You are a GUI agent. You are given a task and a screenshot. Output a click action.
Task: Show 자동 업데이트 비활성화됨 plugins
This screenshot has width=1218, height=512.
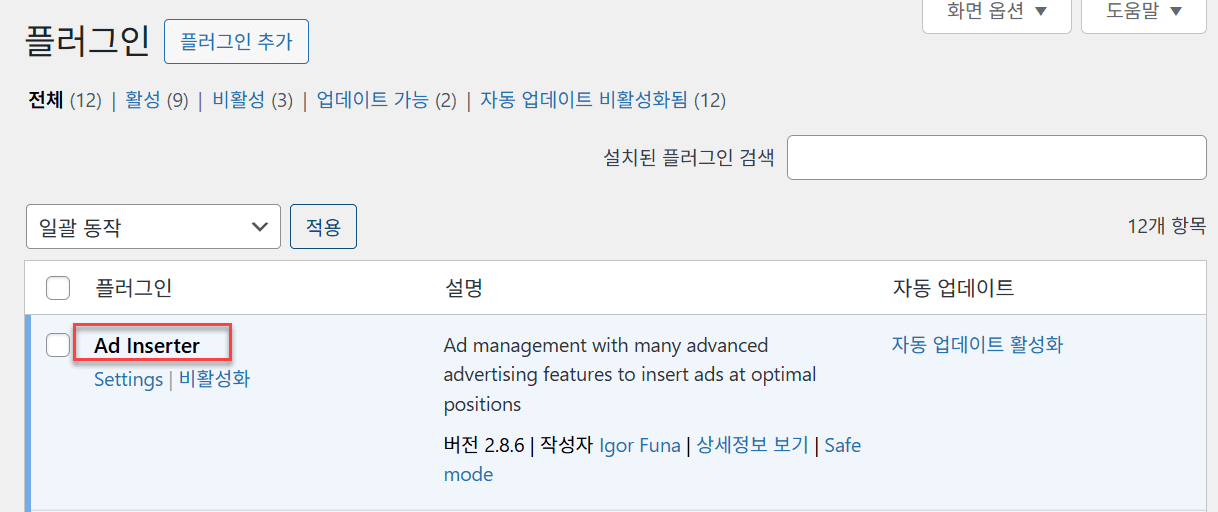coord(584,100)
